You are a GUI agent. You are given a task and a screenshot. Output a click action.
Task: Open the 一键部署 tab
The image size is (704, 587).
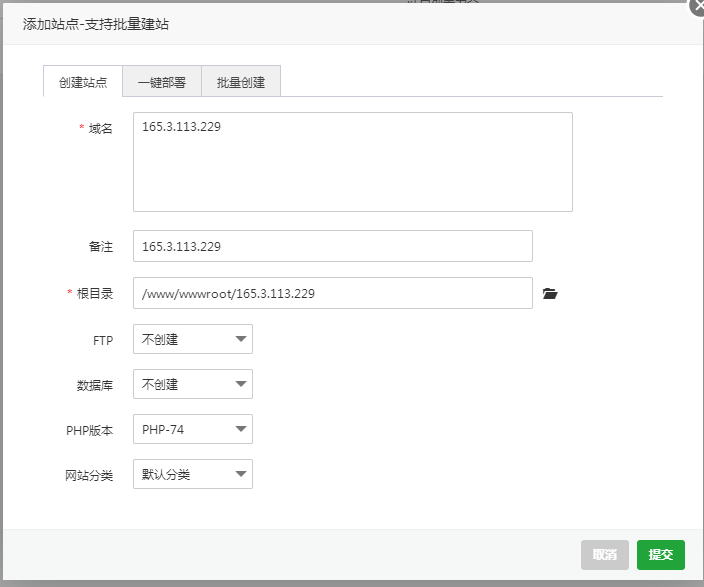(162, 82)
